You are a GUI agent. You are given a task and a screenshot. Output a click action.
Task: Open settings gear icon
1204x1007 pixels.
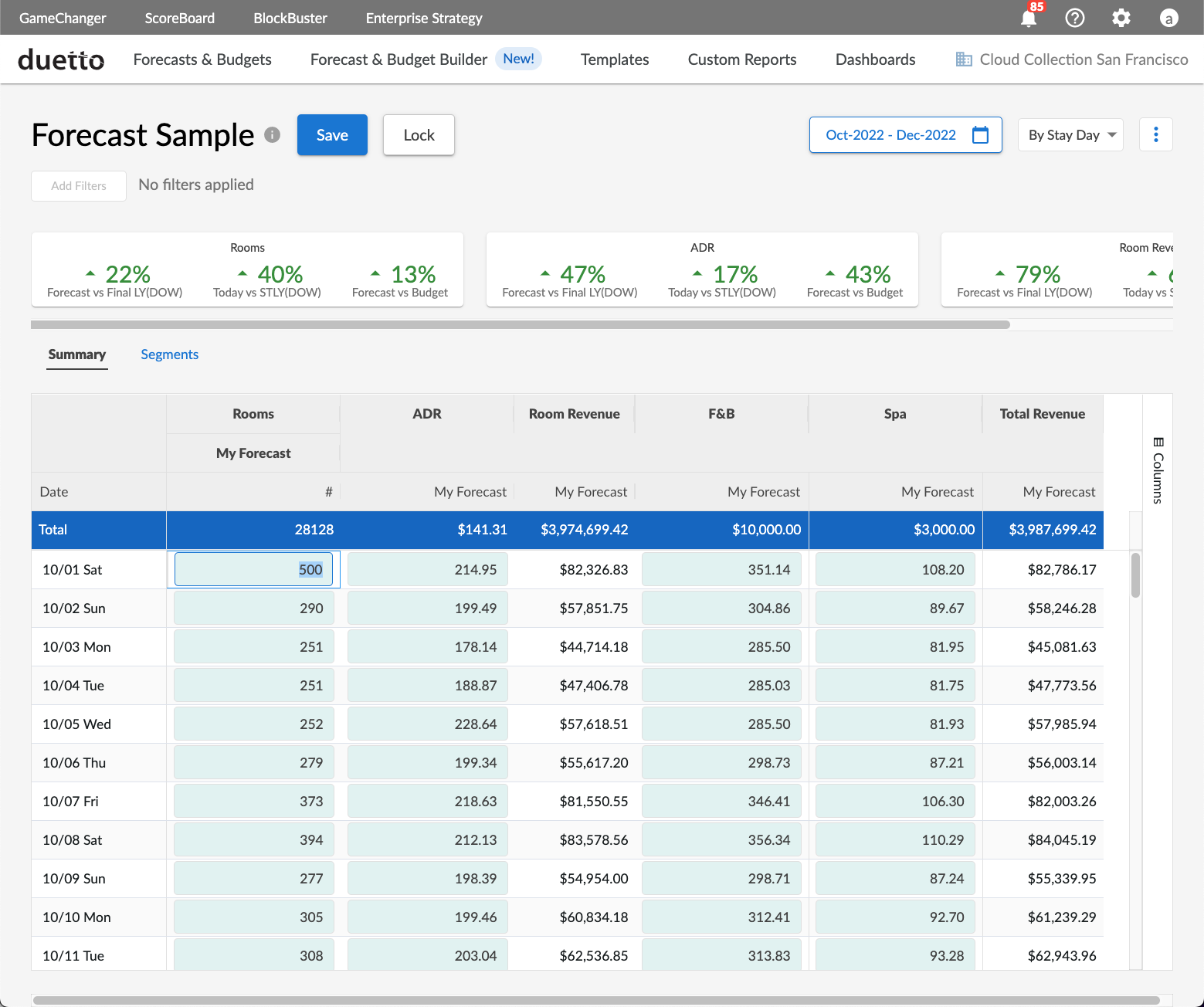coord(1121,18)
